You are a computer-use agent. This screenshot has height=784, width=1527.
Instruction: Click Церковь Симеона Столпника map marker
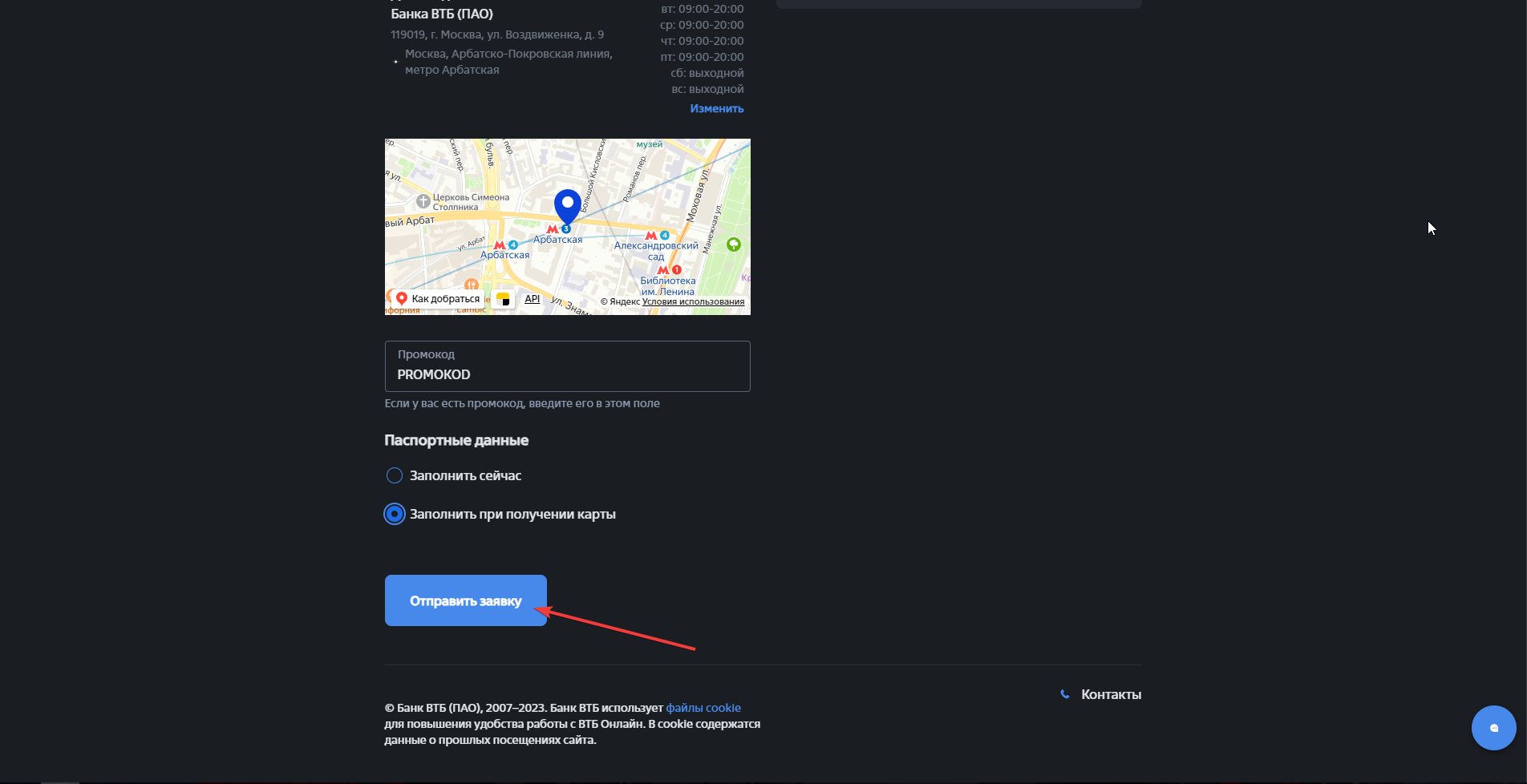pos(423,201)
